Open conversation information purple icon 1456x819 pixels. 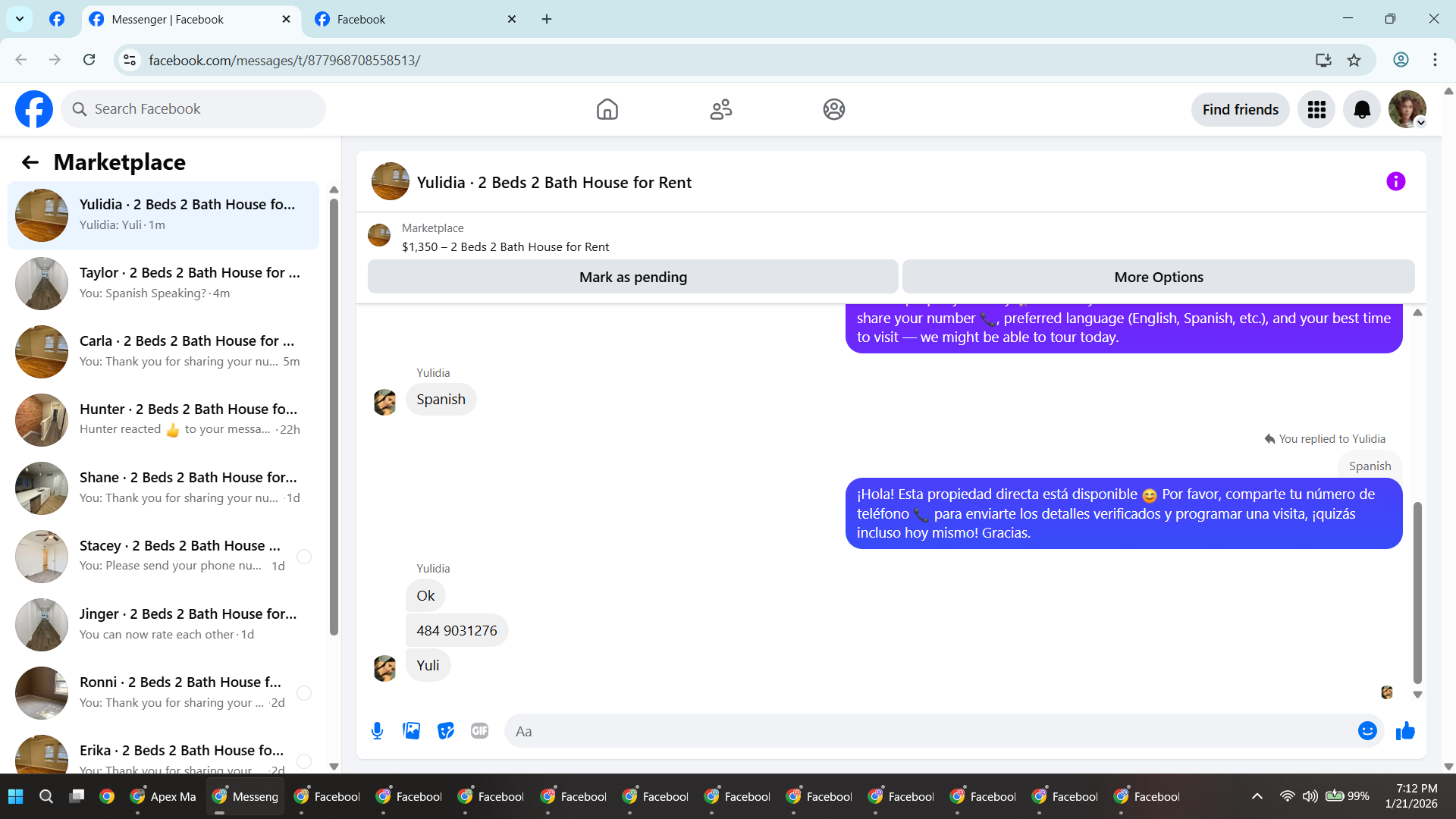pyautogui.click(x=1395, y=182)
